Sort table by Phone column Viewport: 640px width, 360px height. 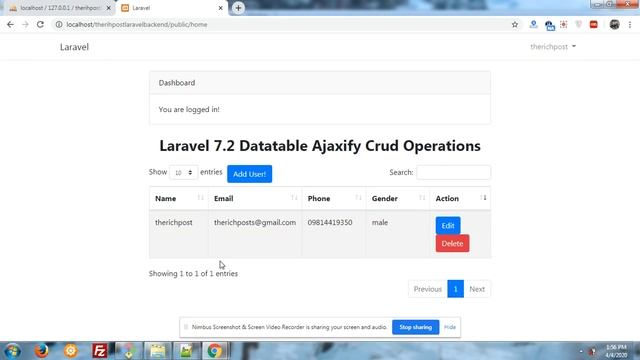334,198
